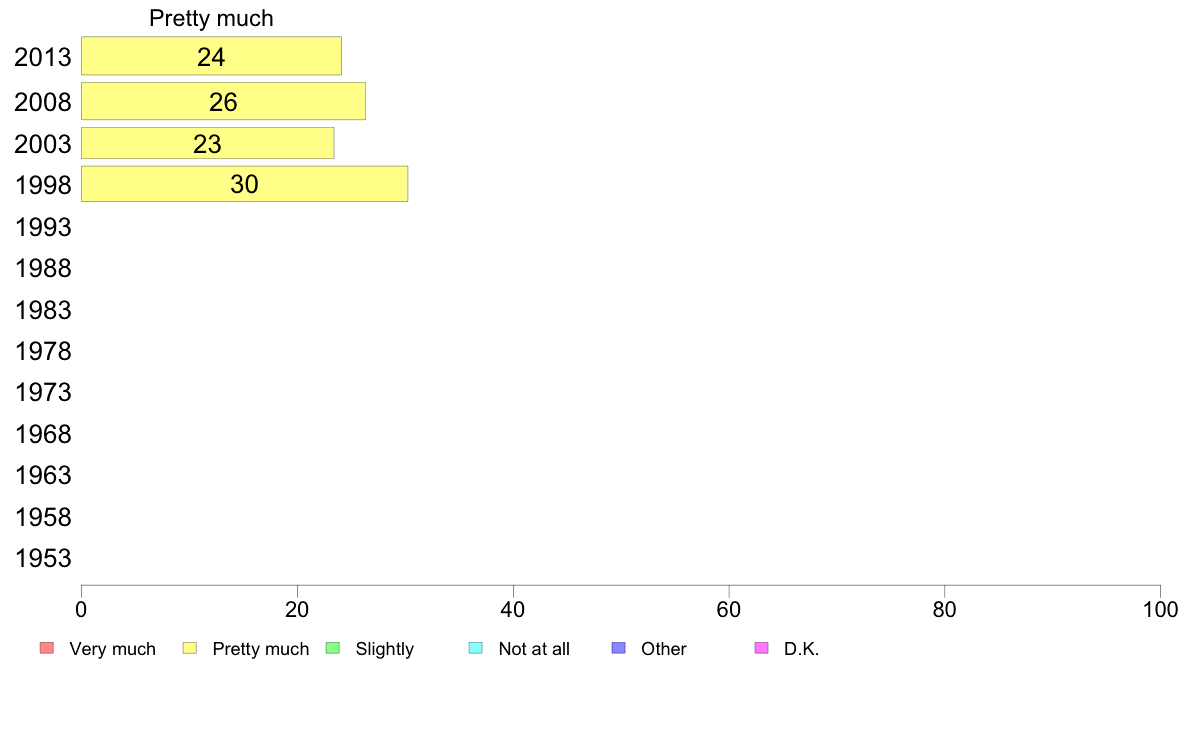Click the Pretty much column heading
The image size is (1188, 736).
point(211,18)
